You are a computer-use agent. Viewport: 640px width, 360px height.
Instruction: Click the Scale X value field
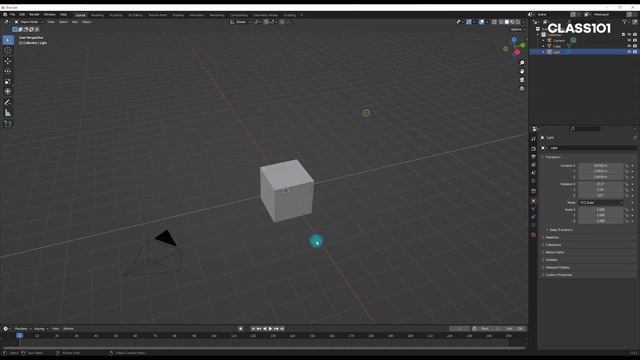coord(601,210)
